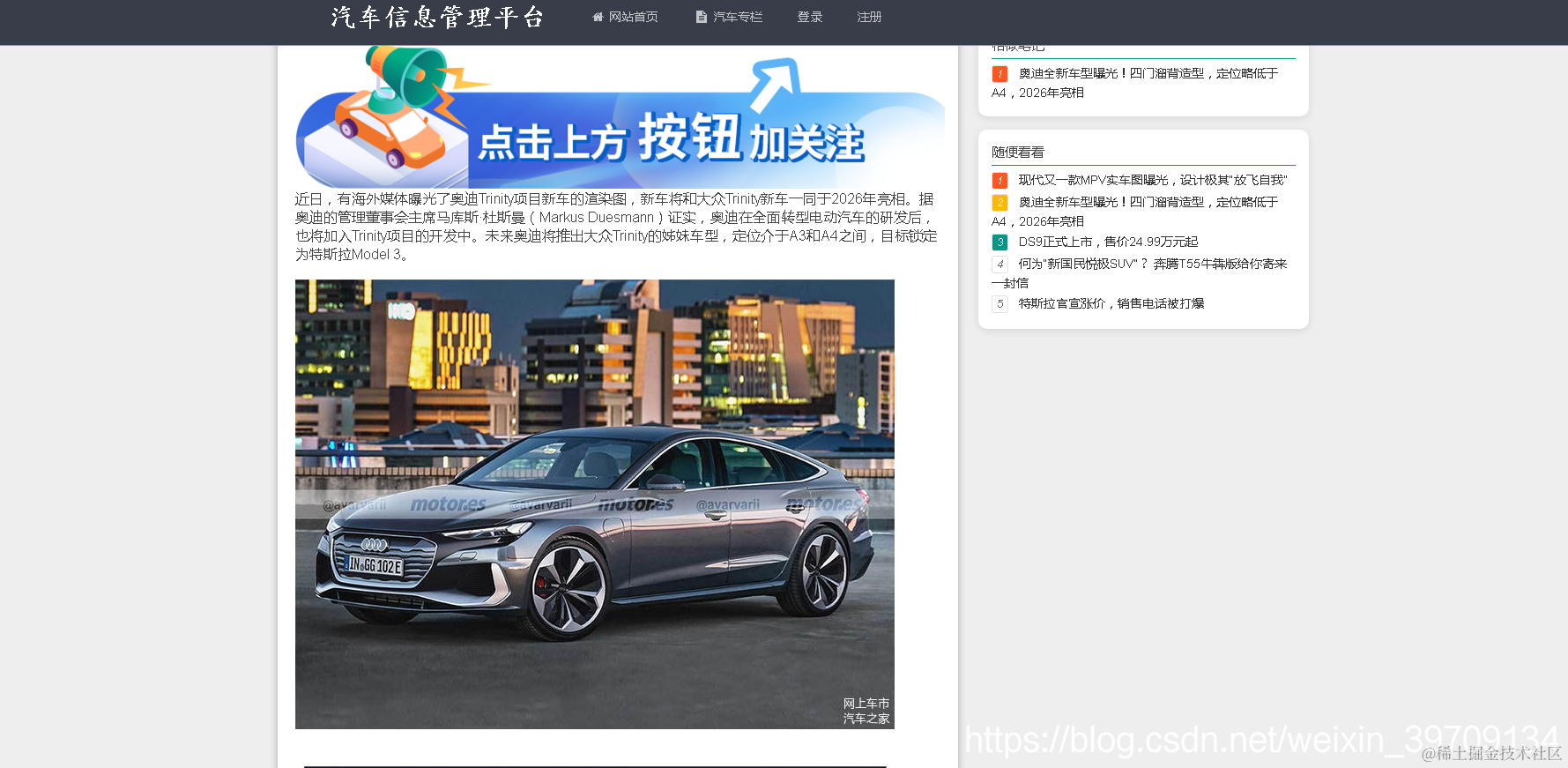Open DS9正式上市，售价24.99万元起 article link
Screen dimensions: 1568x768
pos(1108,242)
